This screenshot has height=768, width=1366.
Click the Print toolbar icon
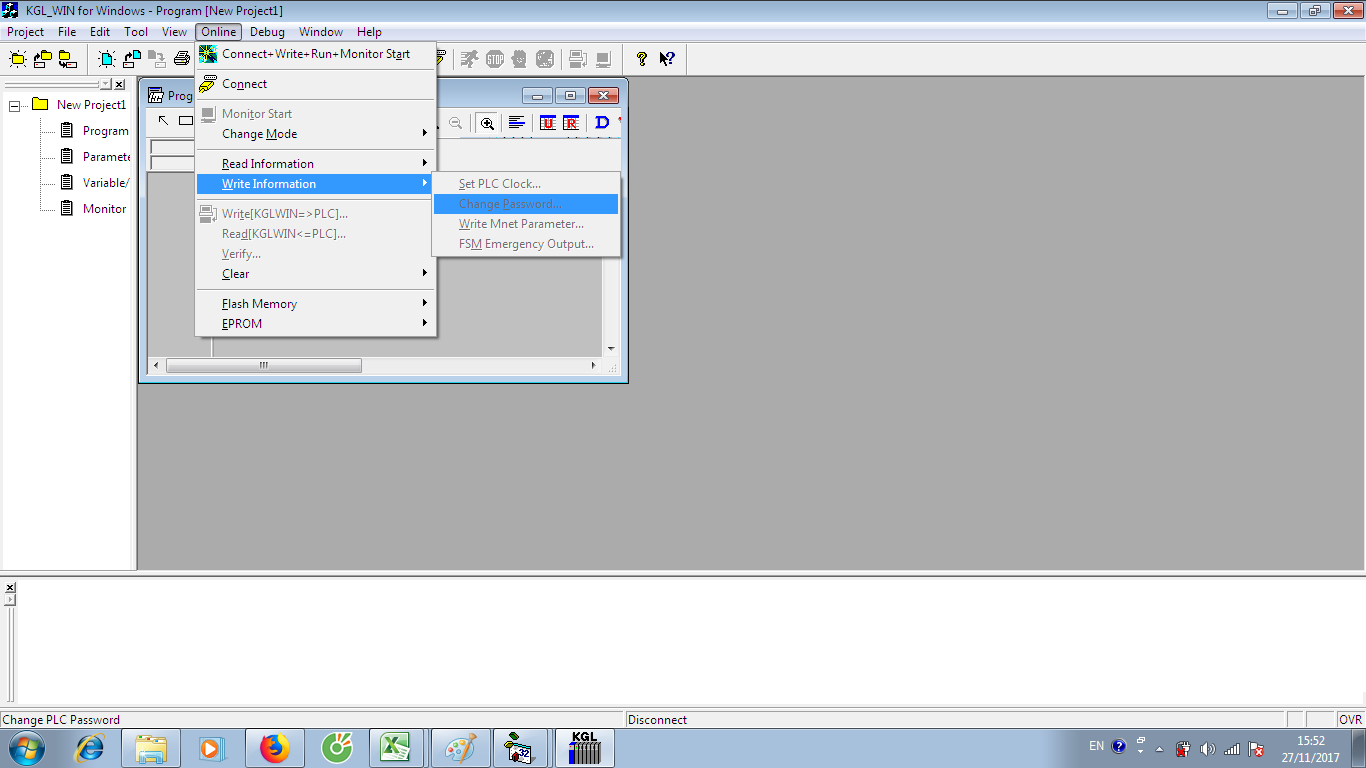pyautogui.click(x=182, y=59)
